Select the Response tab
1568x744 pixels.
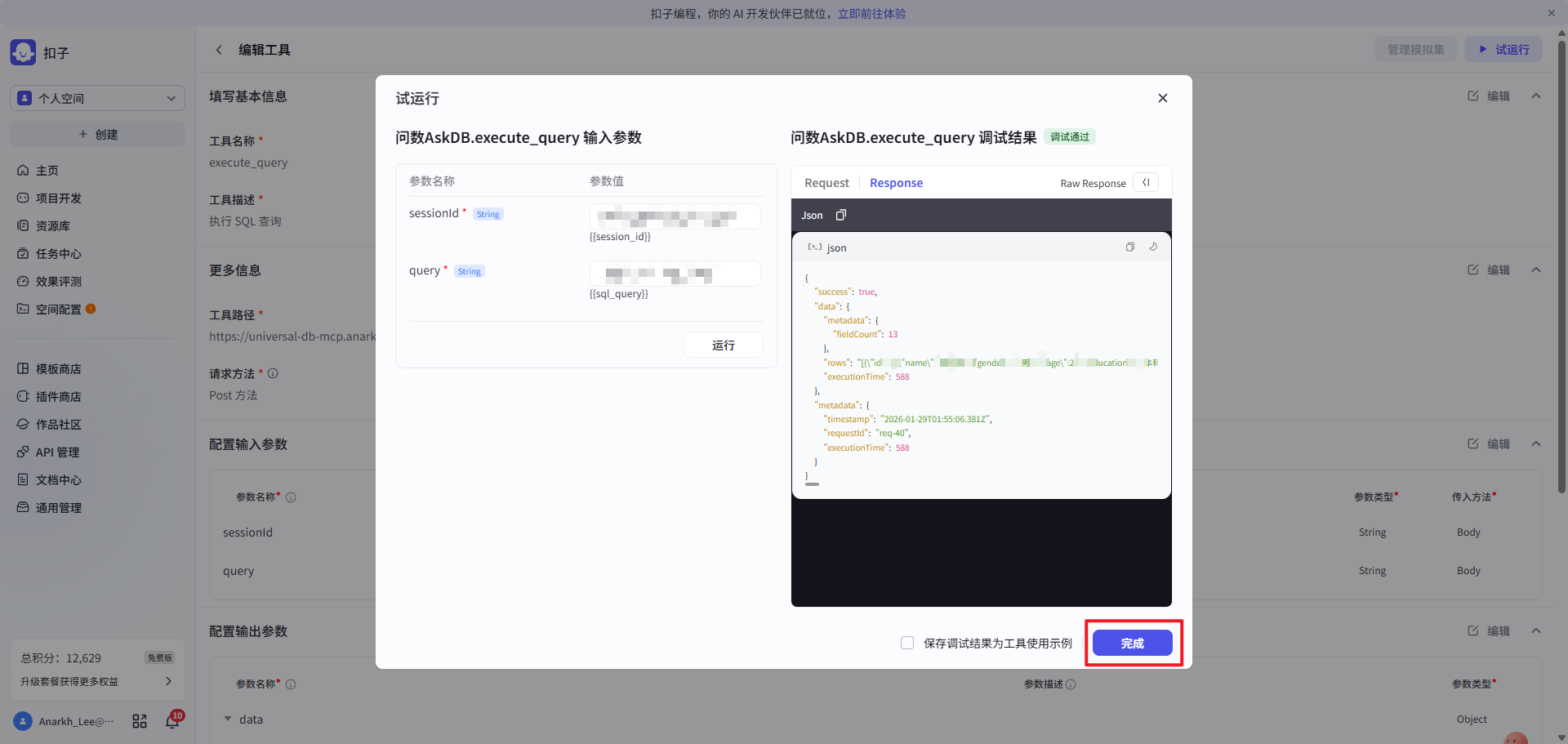click(x=896, y=183)
